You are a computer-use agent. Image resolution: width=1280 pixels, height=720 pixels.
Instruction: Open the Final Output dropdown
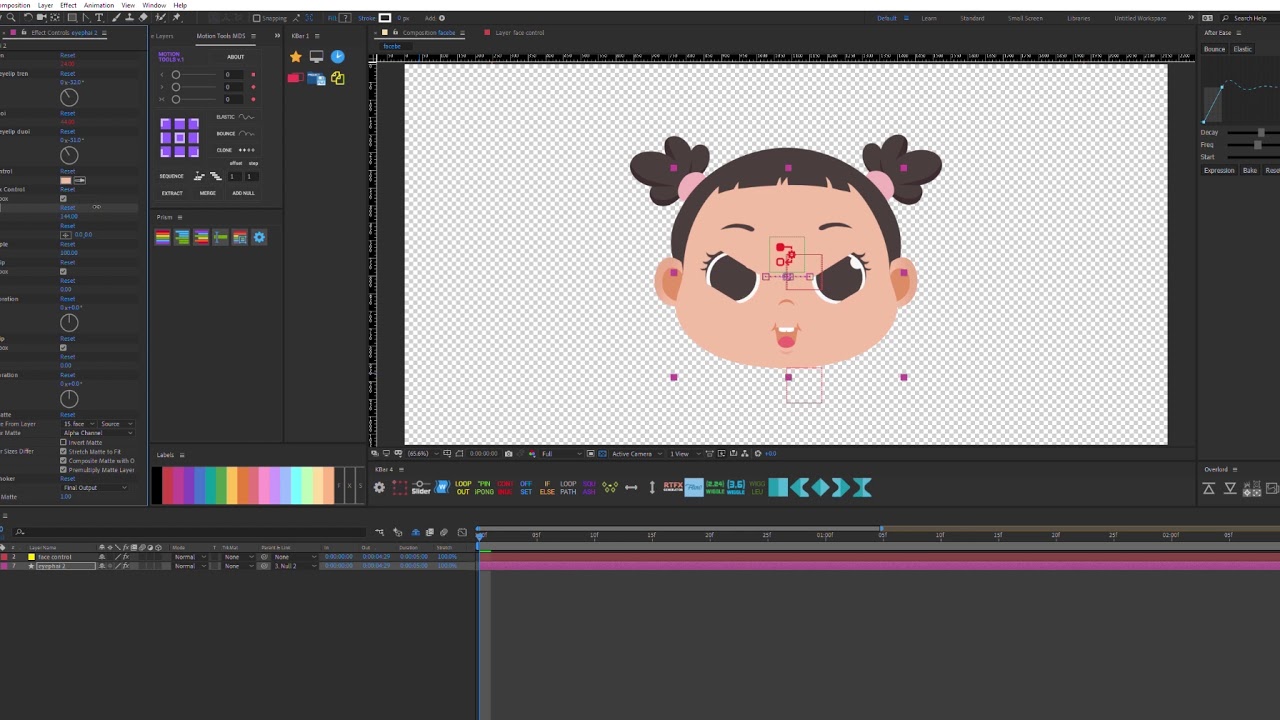click(96, 488)
